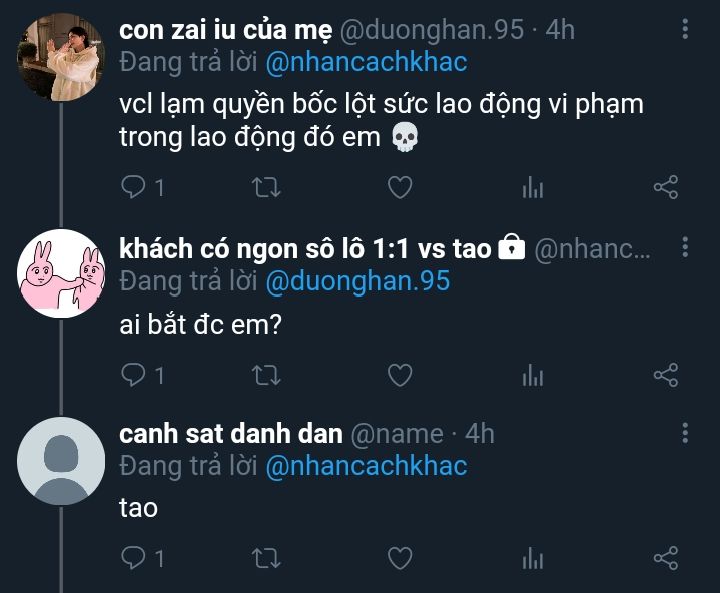This screenshot has height=593, width=720.
Task: Open more options for 'canh sat danh dan' tweet
Action: pos(685,433)
